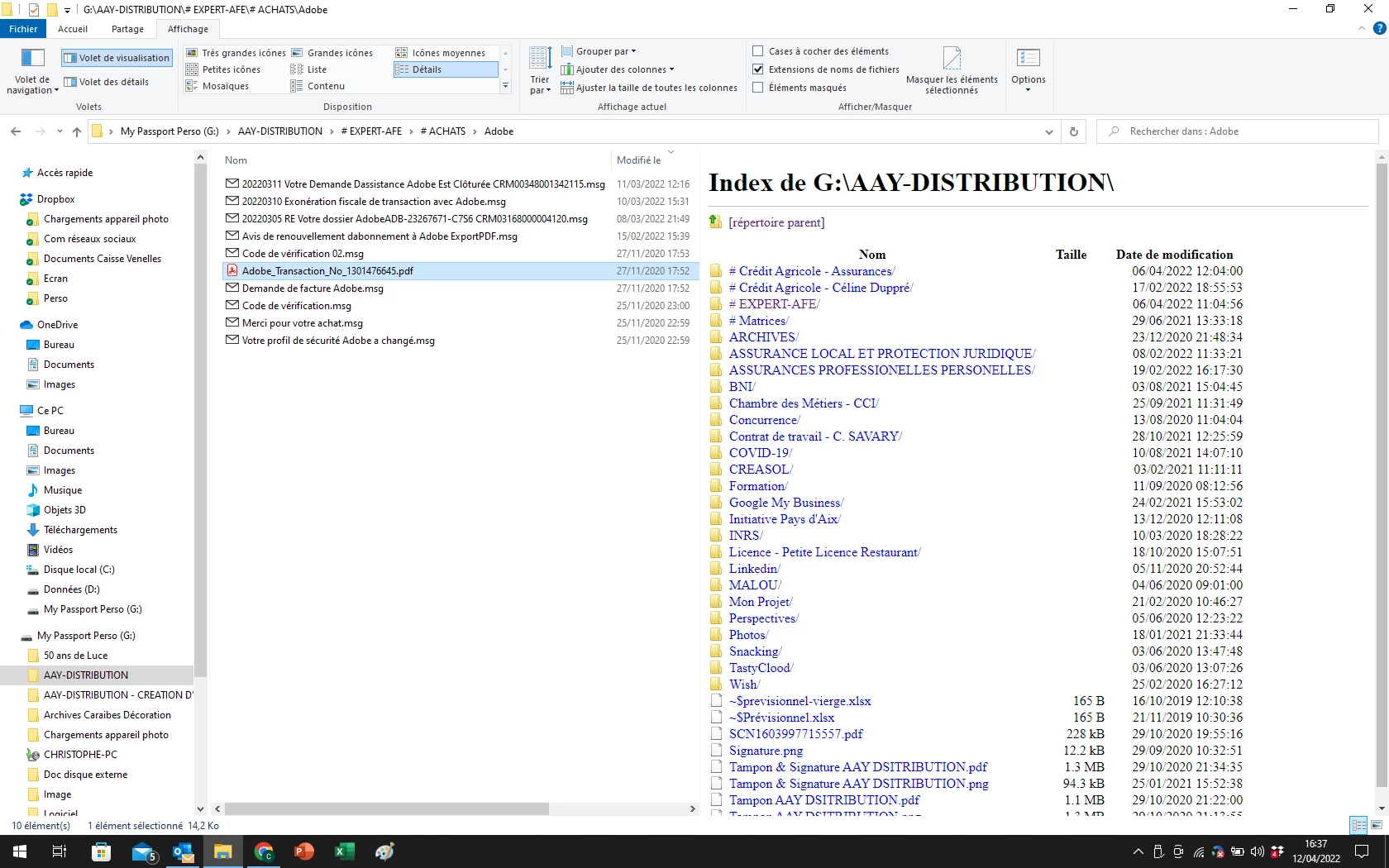
Task: Open Excel from the taskbar
Action: click(x=344, y=851)
